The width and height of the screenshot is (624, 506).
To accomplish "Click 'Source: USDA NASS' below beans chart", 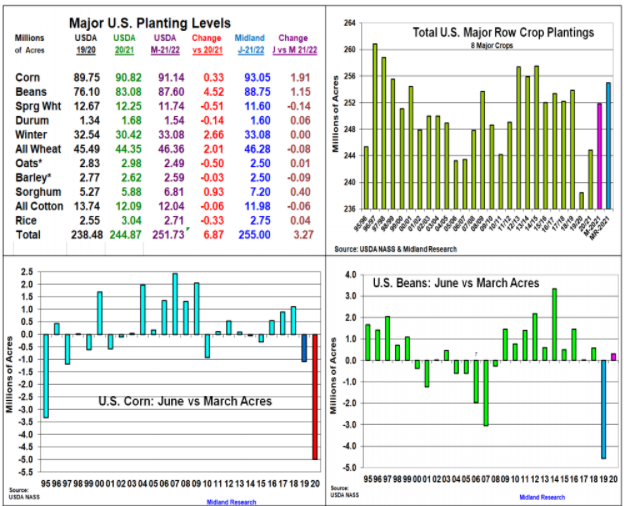I will pos(344,491).
